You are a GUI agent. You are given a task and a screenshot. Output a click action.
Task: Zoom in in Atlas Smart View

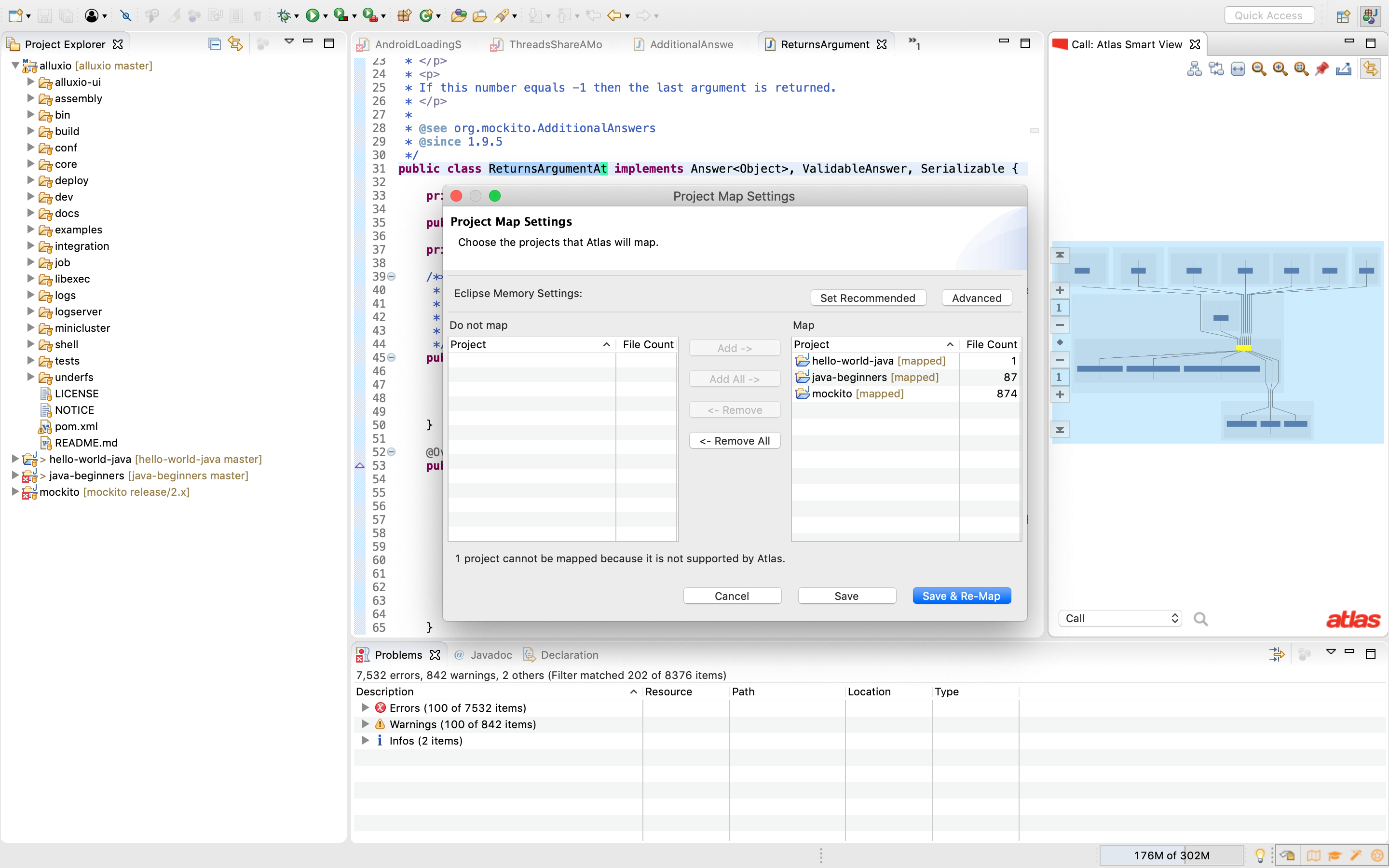[1280, 69]
